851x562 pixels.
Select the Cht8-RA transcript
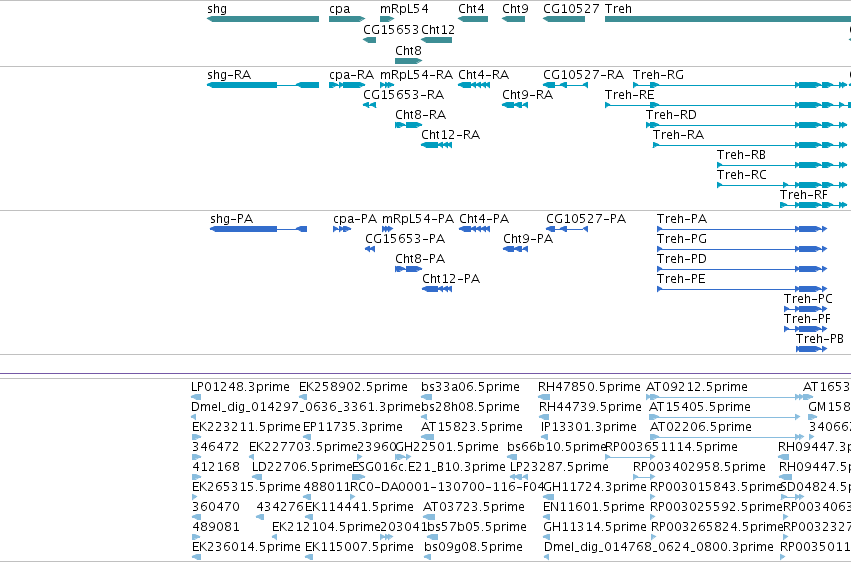point(409,125)
